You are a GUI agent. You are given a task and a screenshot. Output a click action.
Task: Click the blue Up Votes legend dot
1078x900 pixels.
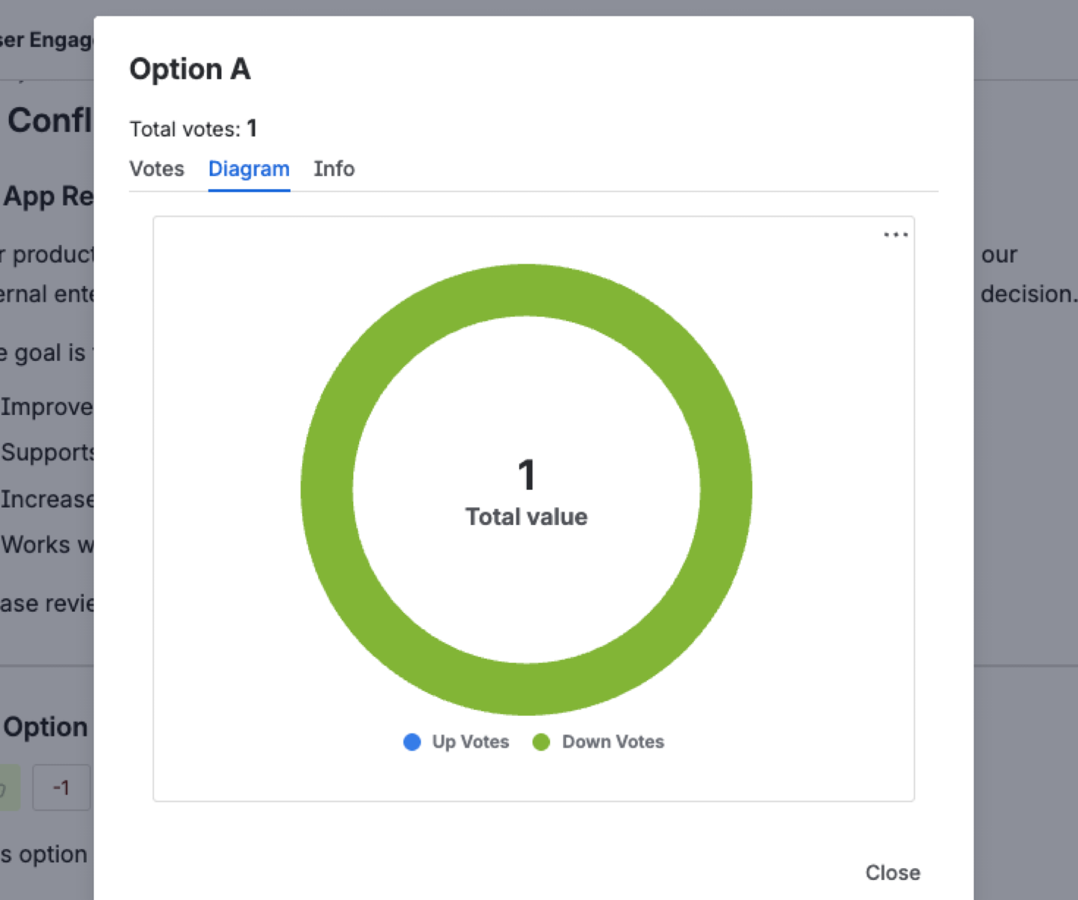pyautogui.click(x=412, y=742)
